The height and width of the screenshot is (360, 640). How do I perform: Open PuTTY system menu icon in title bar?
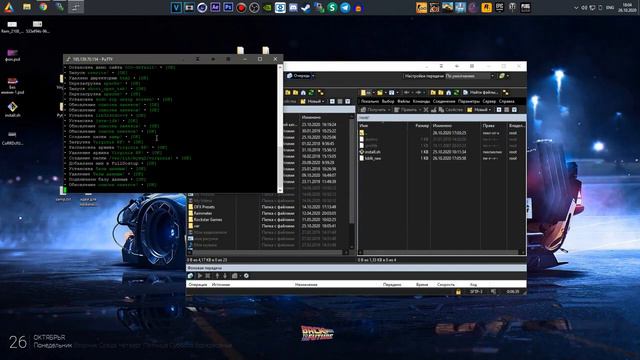pyautogui.click(x=69, y=59)
